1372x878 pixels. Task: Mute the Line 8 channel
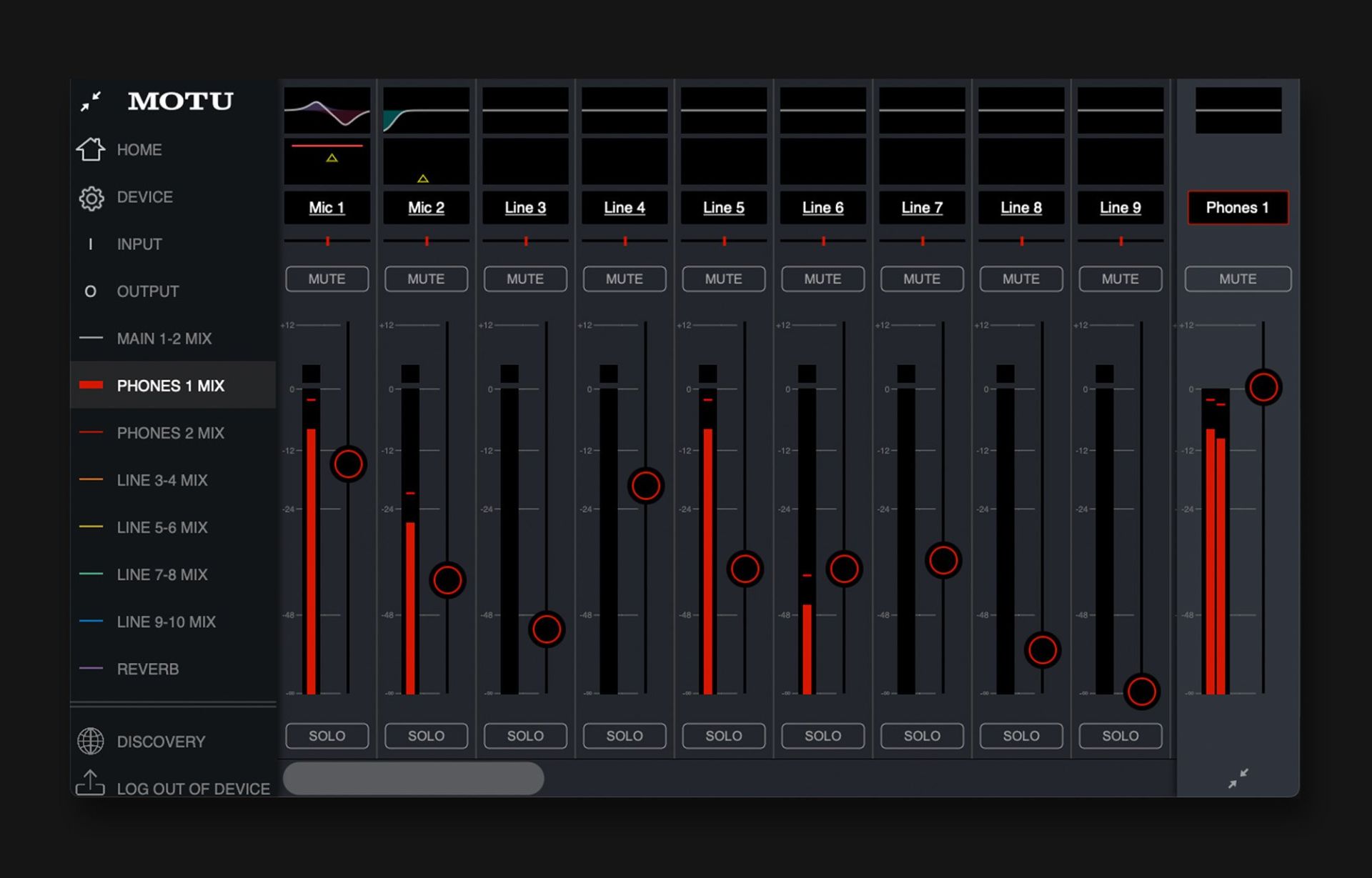click(1021, 279)
